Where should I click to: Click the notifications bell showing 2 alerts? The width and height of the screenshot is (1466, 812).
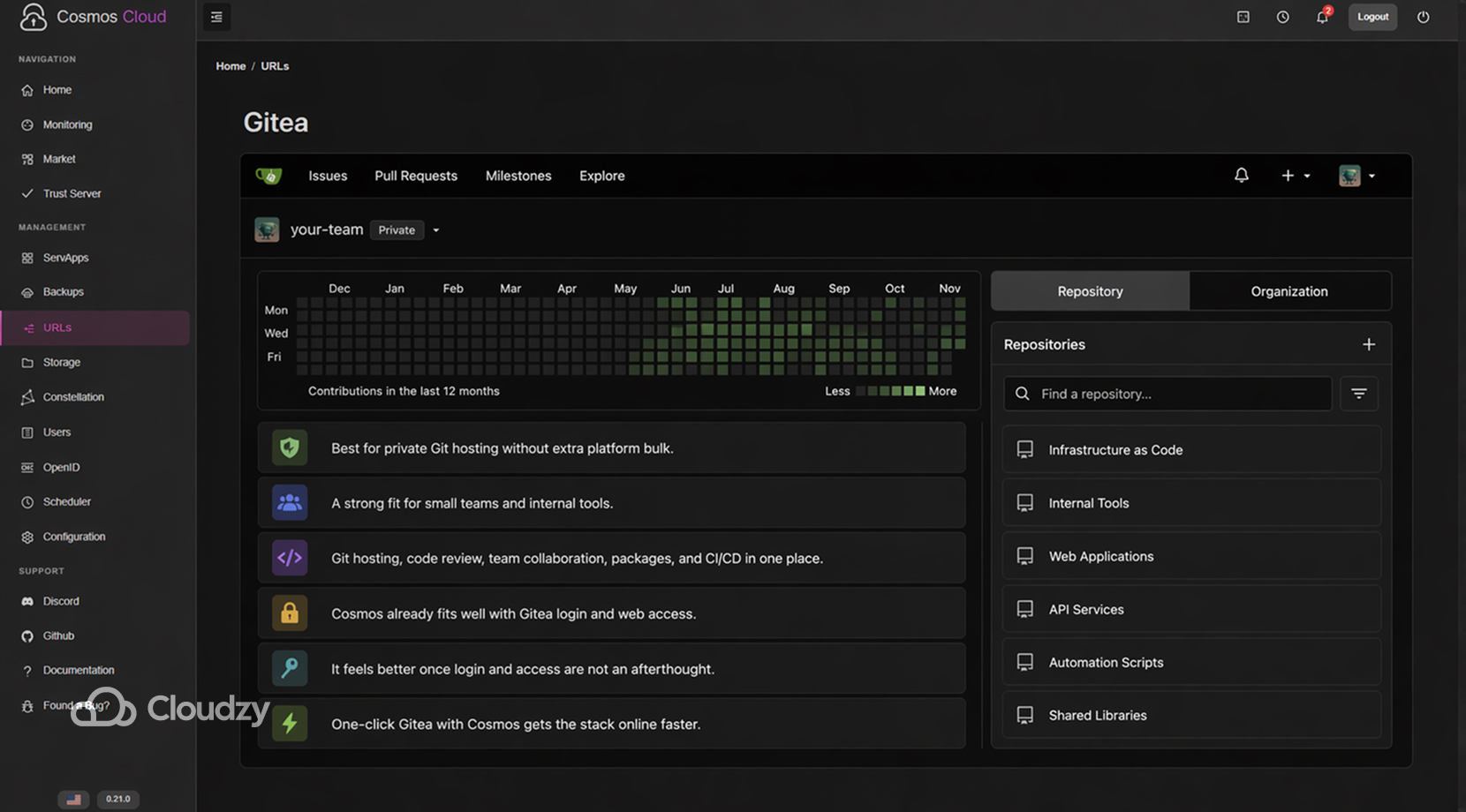1322,17
